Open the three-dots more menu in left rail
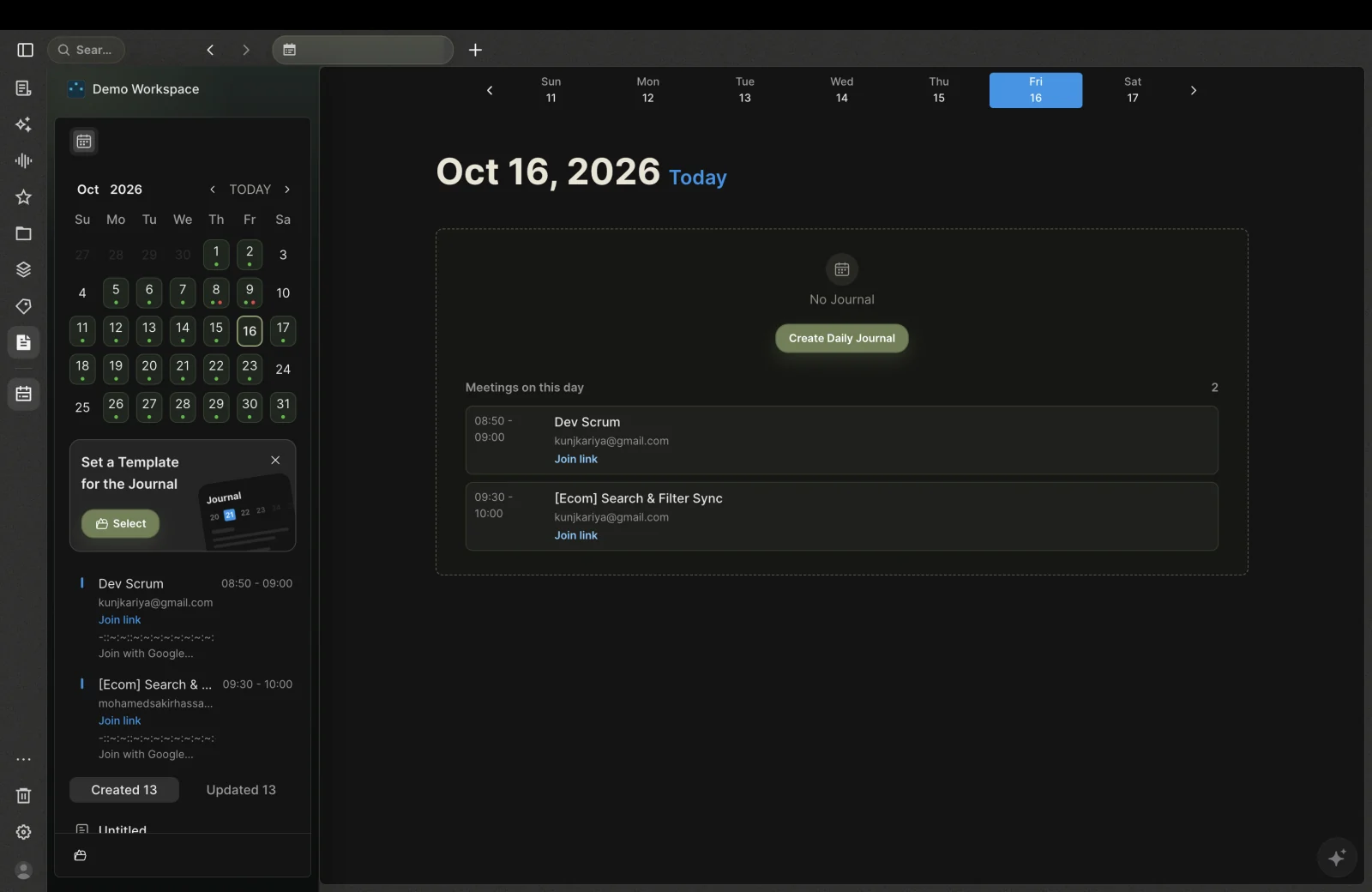Viewport: 1372px width, 892px height. click(24, 759)
